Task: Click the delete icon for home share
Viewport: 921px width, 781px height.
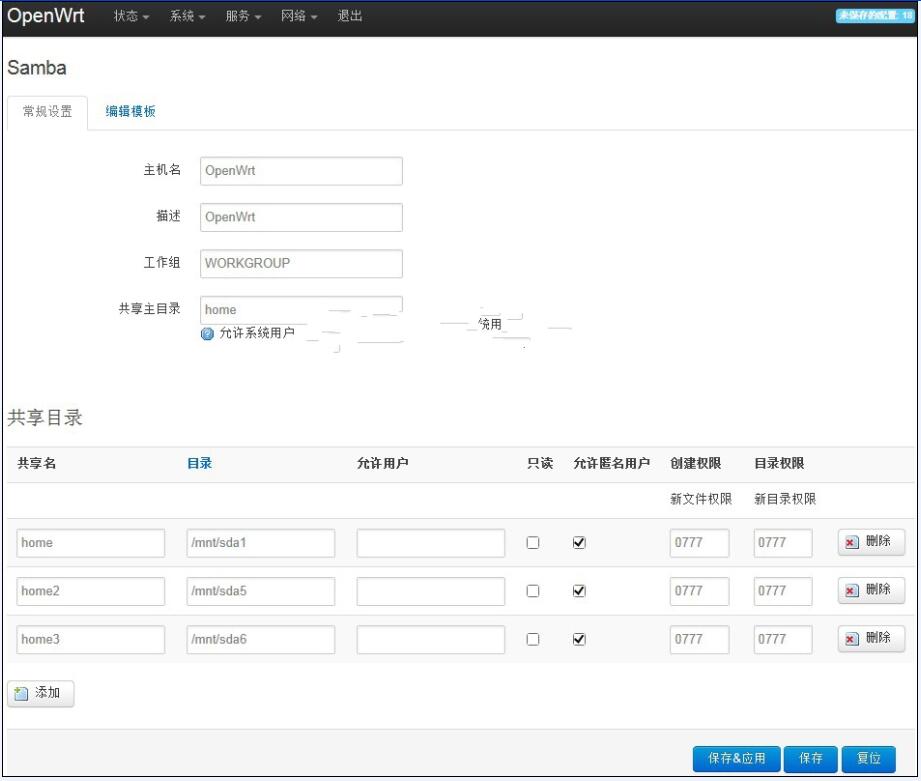Action: [x=852, y=543]
